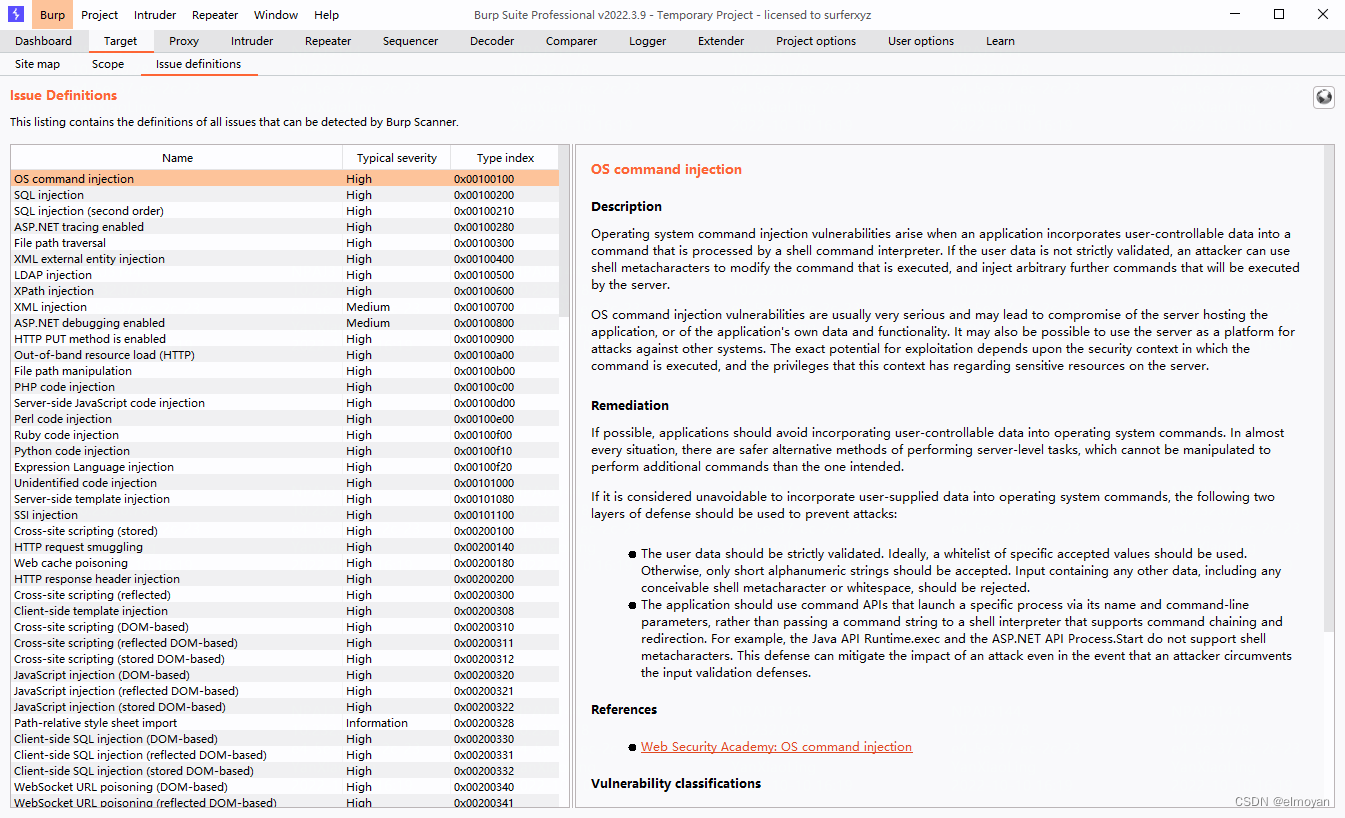Viewport: 1345px width, 818px height.
Task: Sort issues by the Typical severity column
Action: tap(396, 157)
